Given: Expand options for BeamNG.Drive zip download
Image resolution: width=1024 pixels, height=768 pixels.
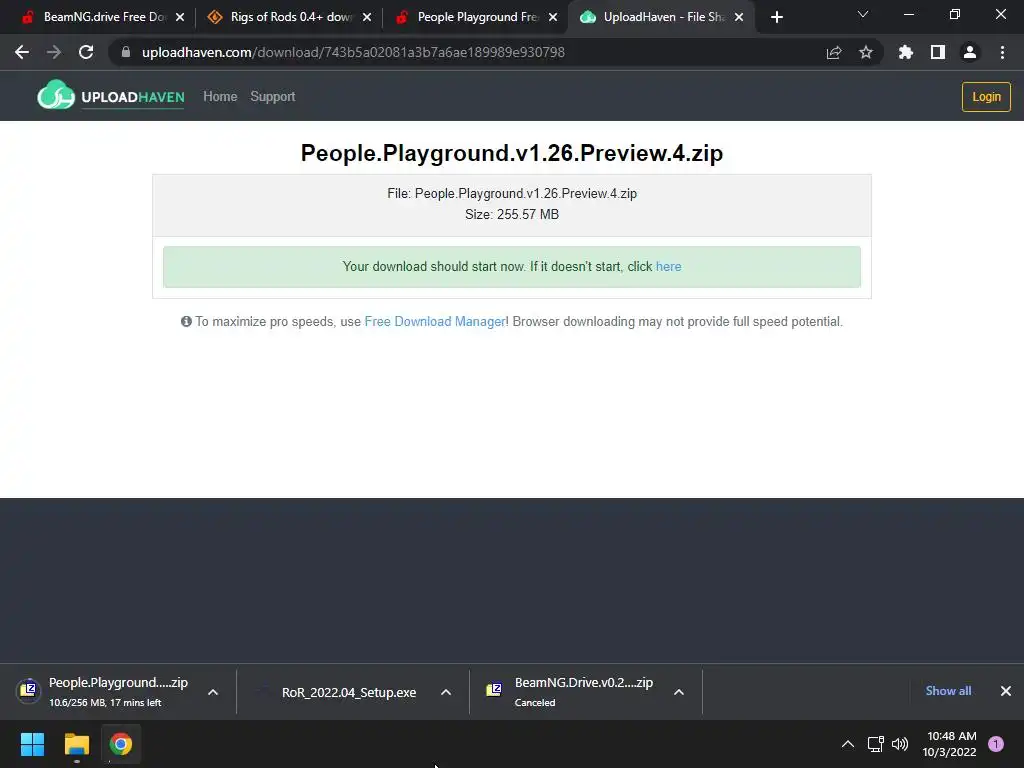Looking at the screenshot, I should (x=679, y=692).
